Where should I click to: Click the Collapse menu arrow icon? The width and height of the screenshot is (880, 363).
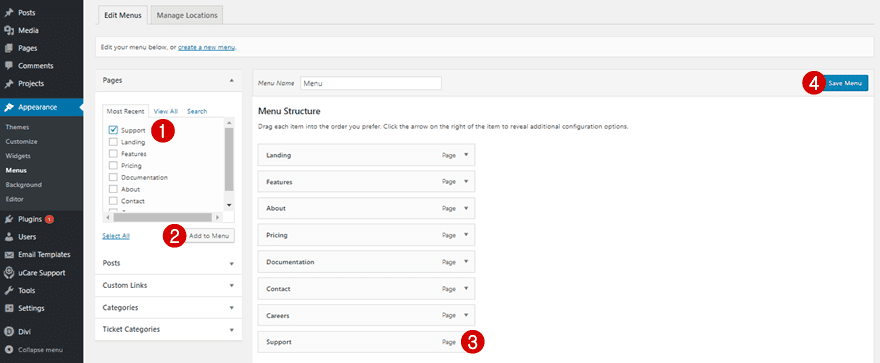click(x=9, y=350)
